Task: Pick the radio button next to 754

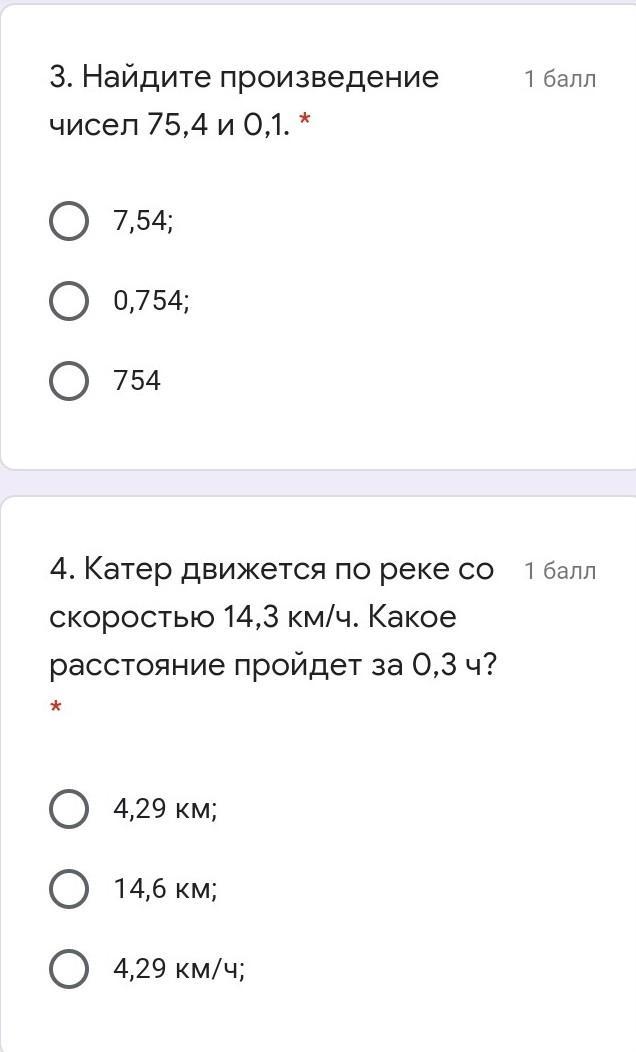Action: point(68,381)
